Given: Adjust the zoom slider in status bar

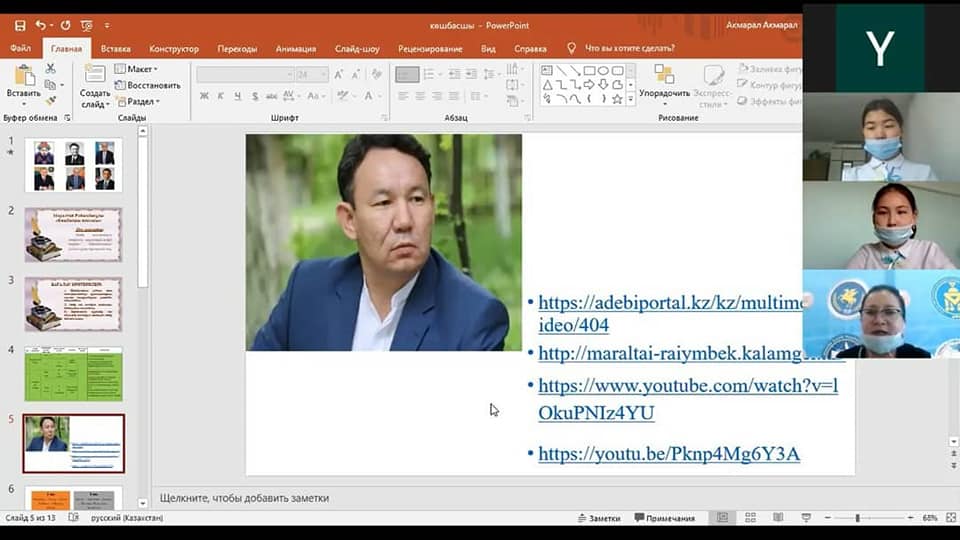Looking at the screenshot, I should pos(858,518).
